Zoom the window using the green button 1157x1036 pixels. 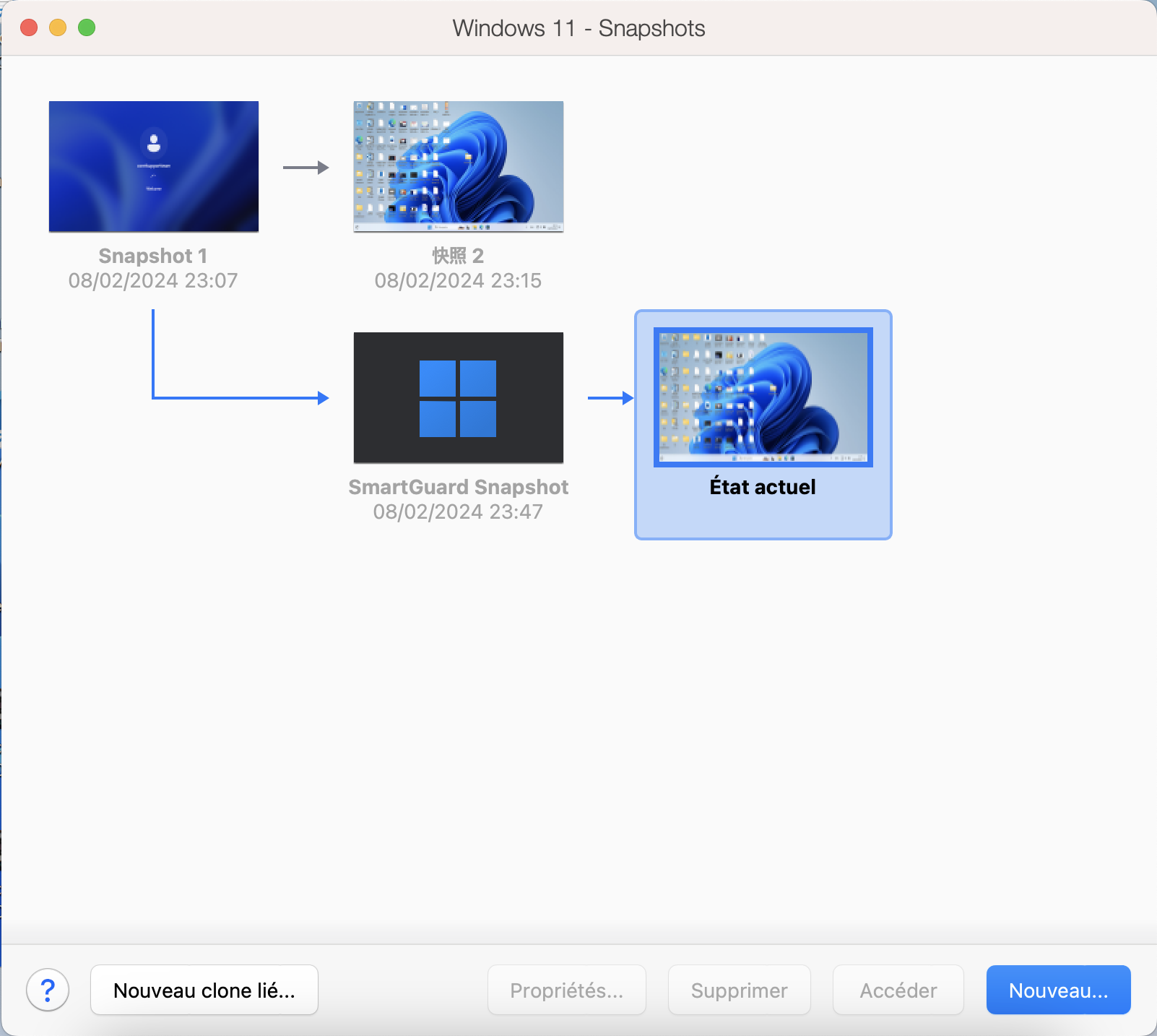click(87, 27)
